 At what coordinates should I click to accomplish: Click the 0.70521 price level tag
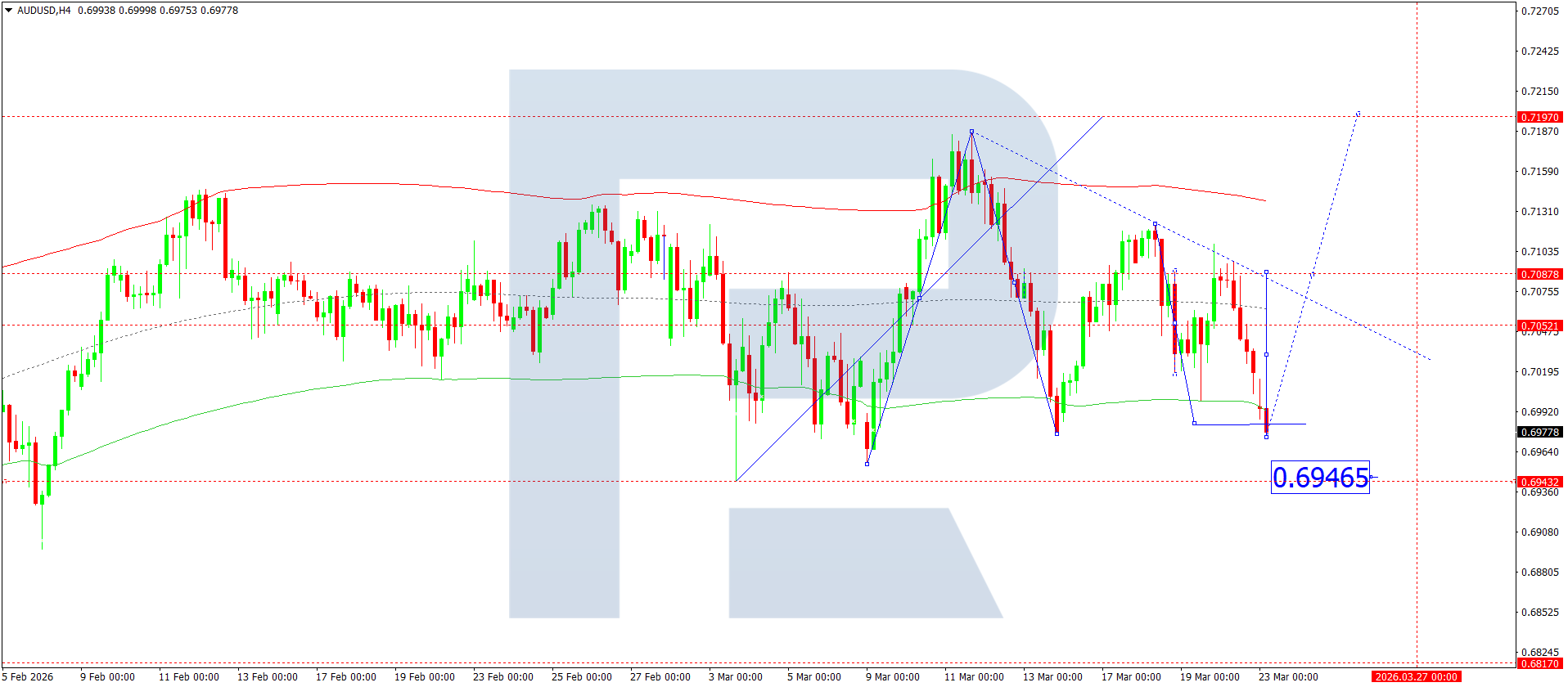point(1539,326)
